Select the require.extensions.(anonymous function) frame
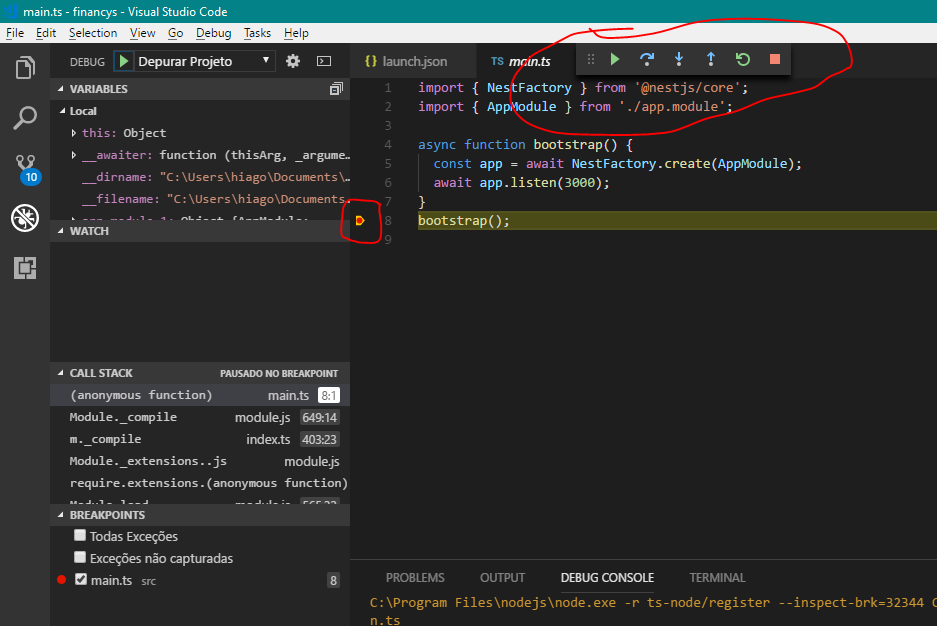 200,483
